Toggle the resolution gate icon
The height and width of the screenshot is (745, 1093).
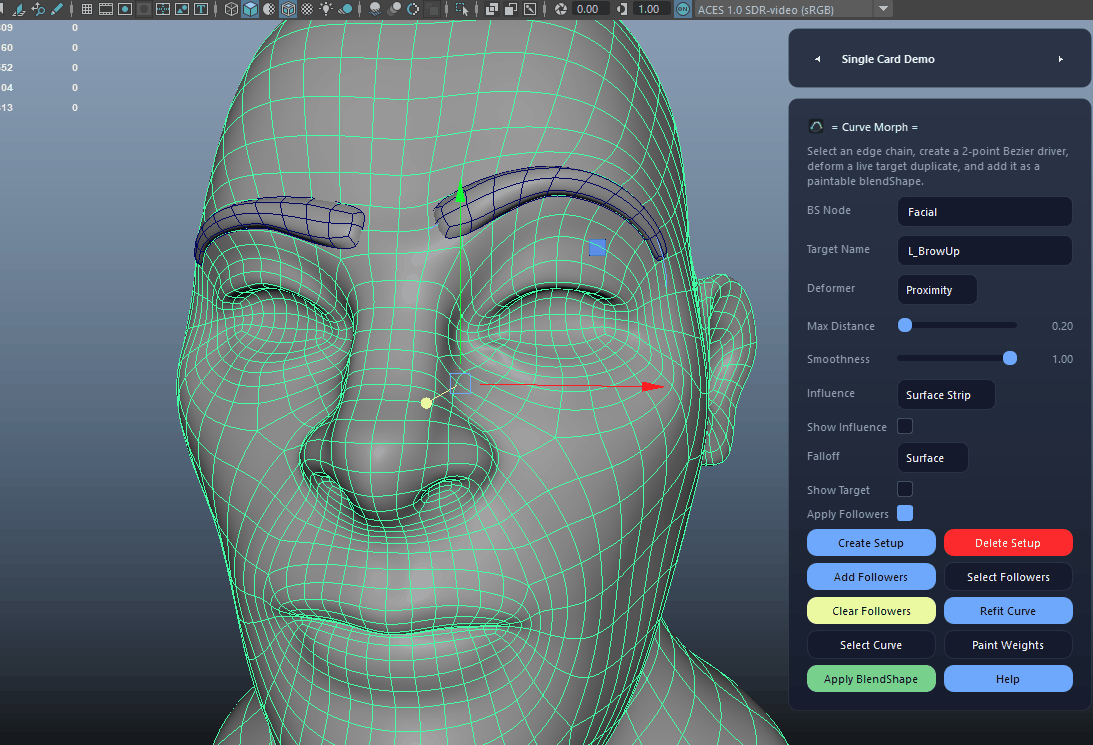click(125, 10)
